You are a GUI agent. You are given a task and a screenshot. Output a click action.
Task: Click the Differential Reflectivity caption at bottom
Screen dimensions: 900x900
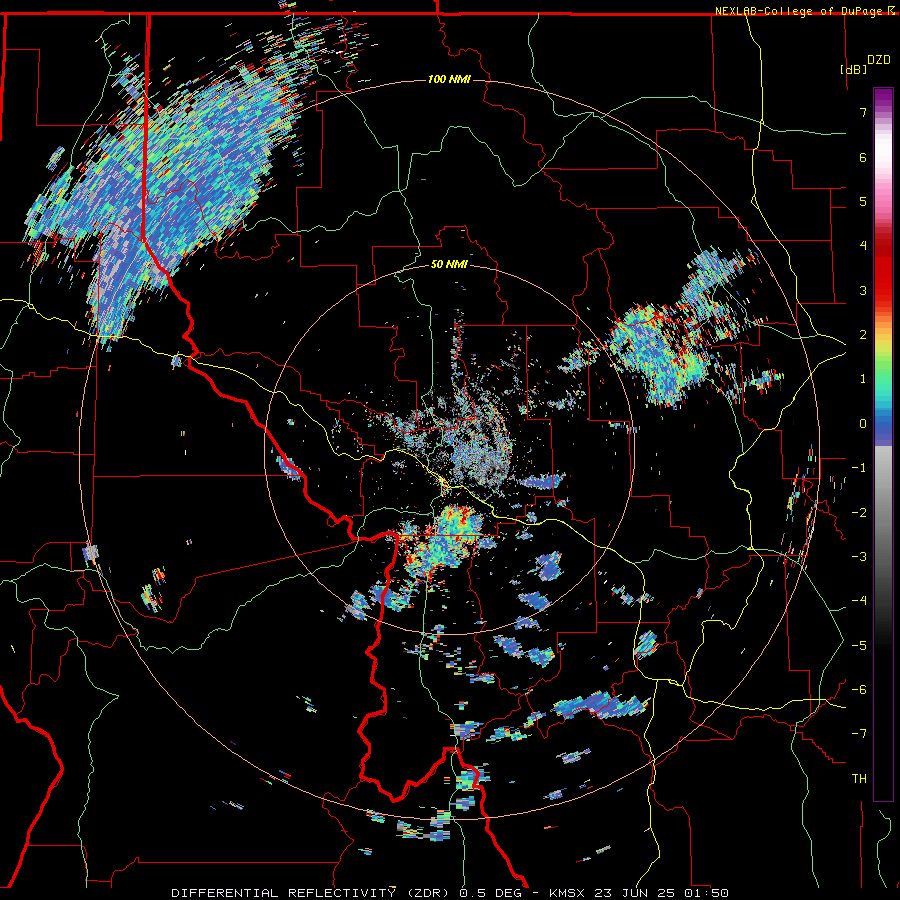450,893
